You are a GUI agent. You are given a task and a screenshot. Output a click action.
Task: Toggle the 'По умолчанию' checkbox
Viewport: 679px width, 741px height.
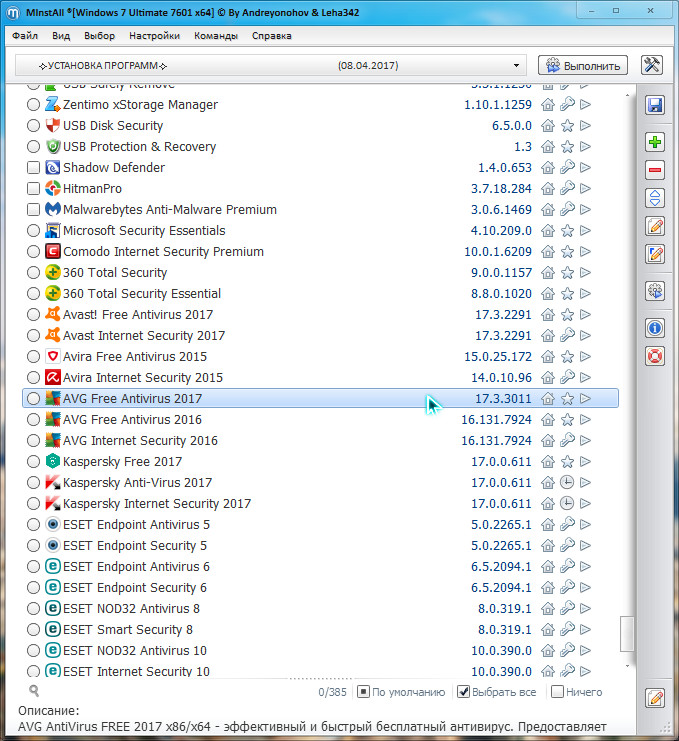click(363, 692)
